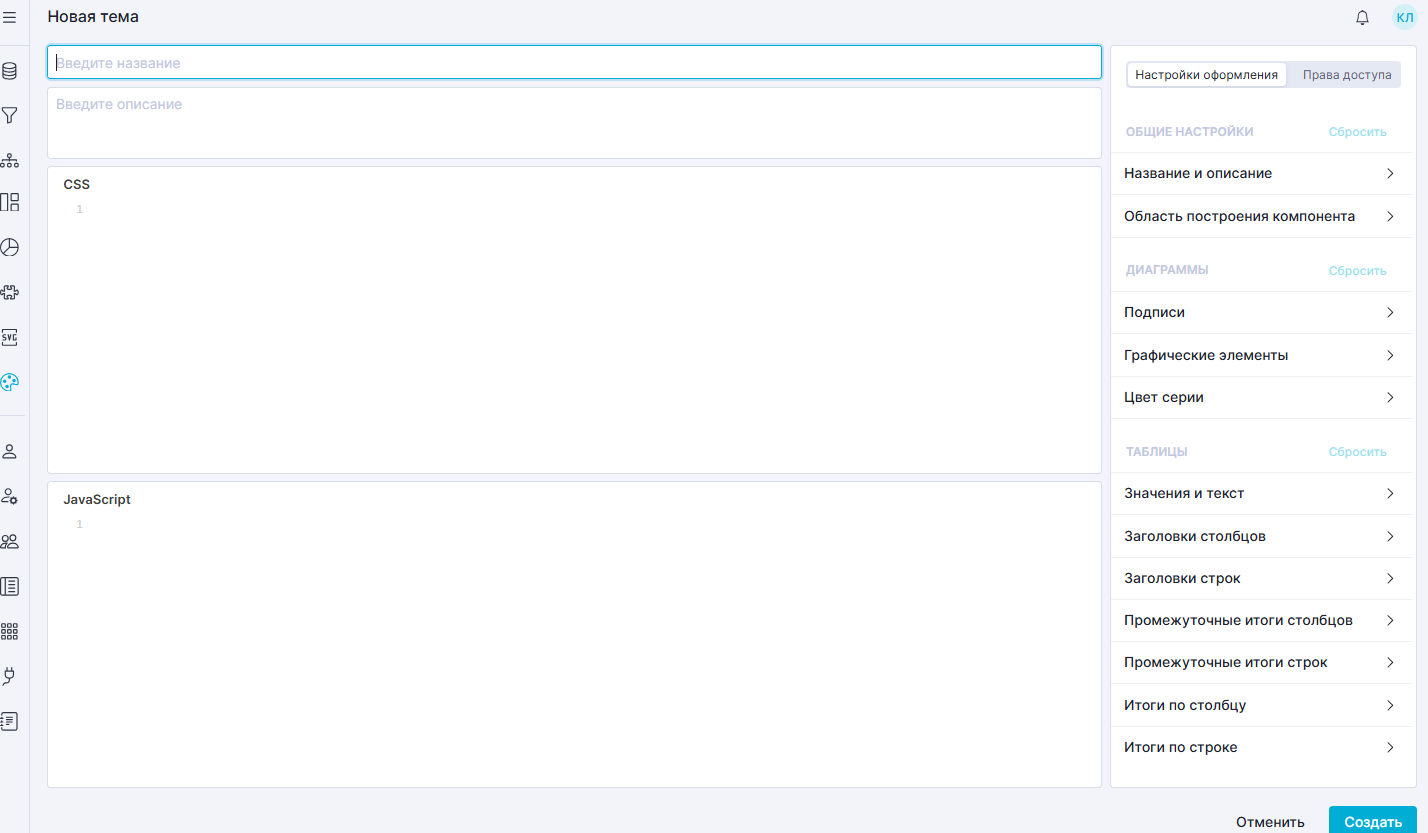1428x833 pixels.
Task: Click the notification bell icon
Action: [x=1362, y=17]
